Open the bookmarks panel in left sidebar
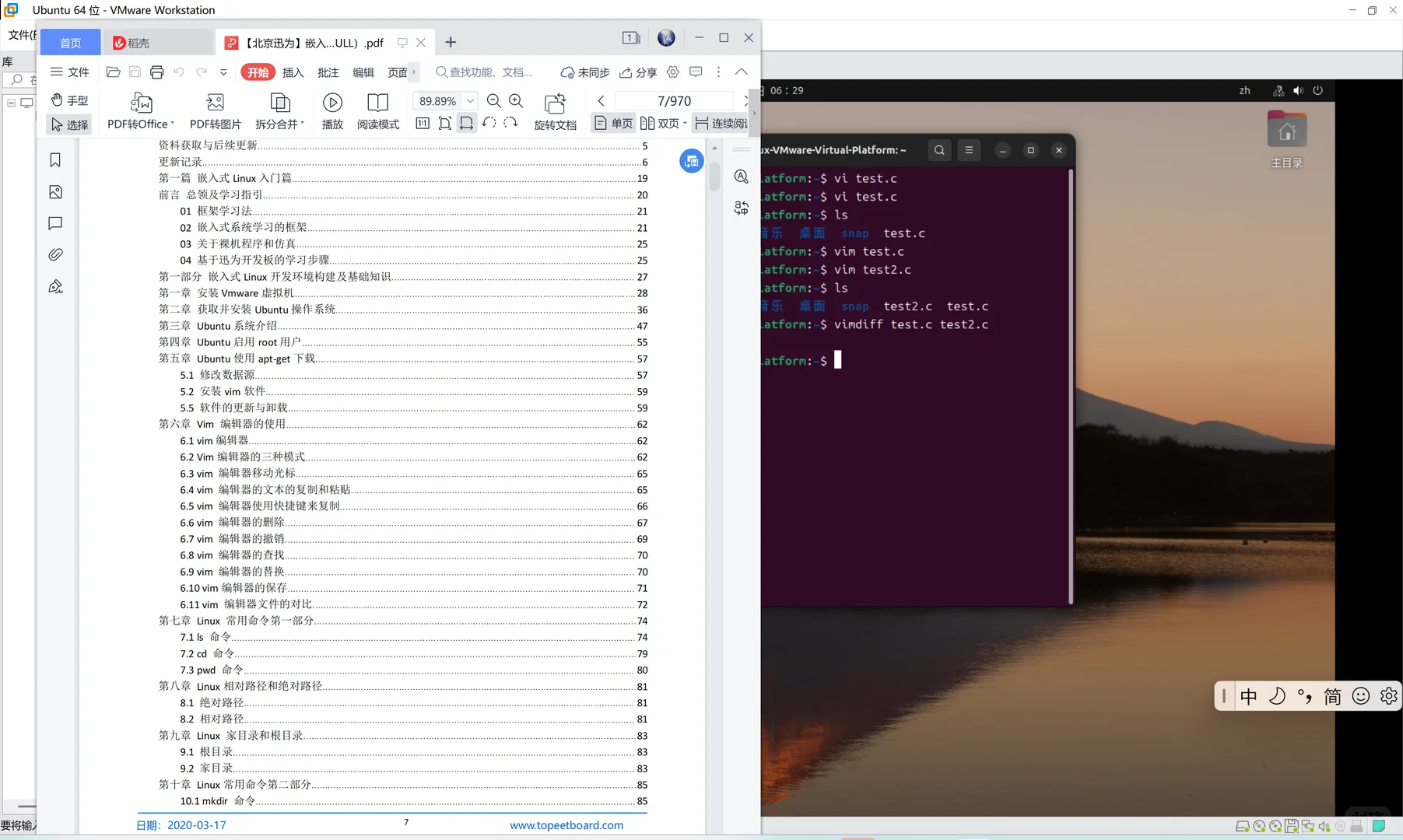Screen dimensions: 1403x840 pyautogui.click(x=54, y=159)
